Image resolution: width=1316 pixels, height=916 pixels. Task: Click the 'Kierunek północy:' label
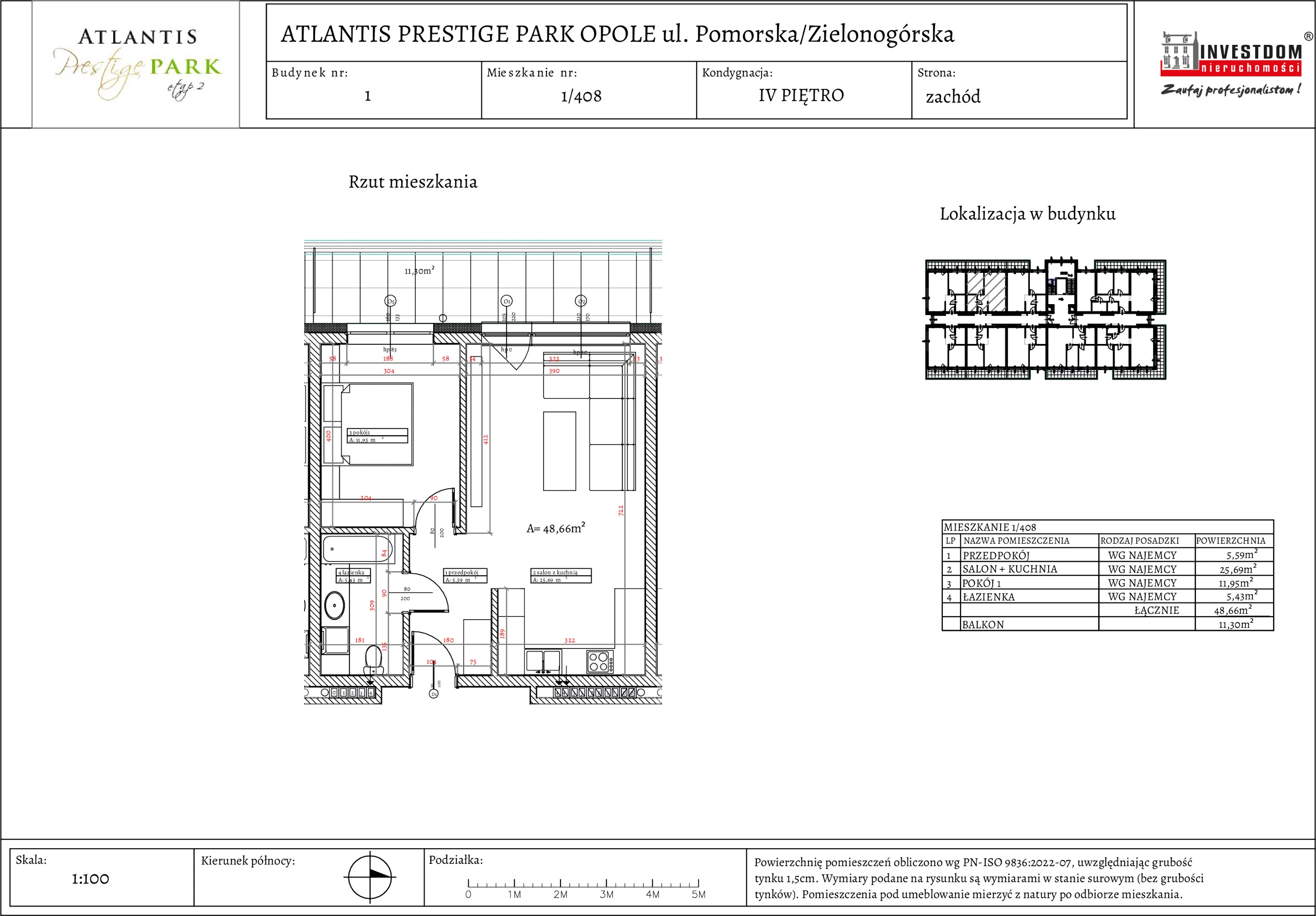pyautogui.click(x=248, y=861)
